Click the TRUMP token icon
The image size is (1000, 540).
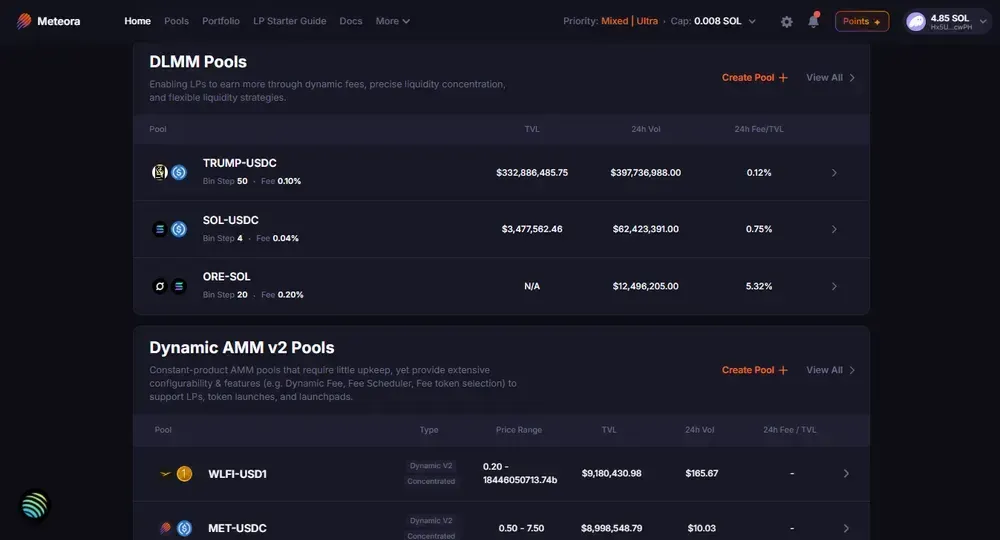(x=159, y=172)
